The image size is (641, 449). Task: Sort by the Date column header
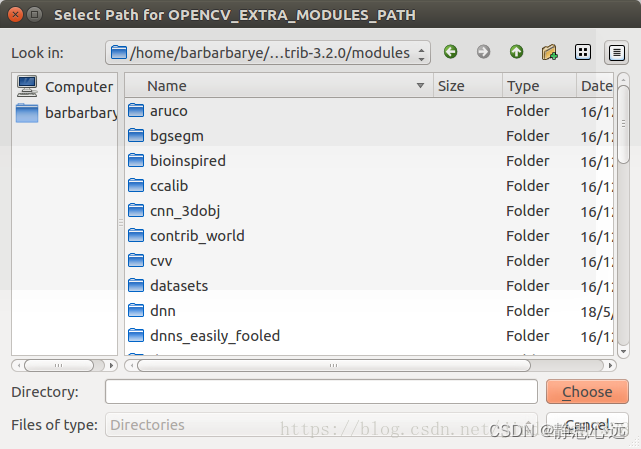(x=595, y=86)
